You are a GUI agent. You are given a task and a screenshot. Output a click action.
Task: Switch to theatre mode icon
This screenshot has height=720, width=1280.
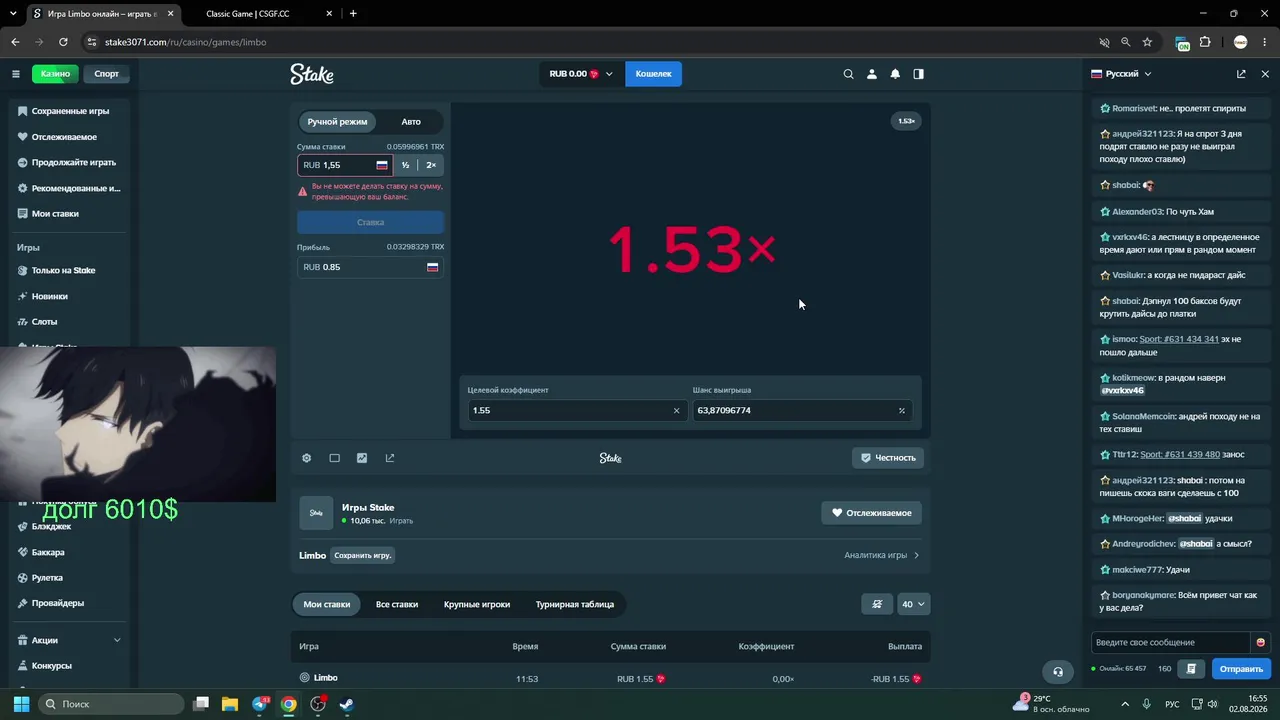(335, 458)
